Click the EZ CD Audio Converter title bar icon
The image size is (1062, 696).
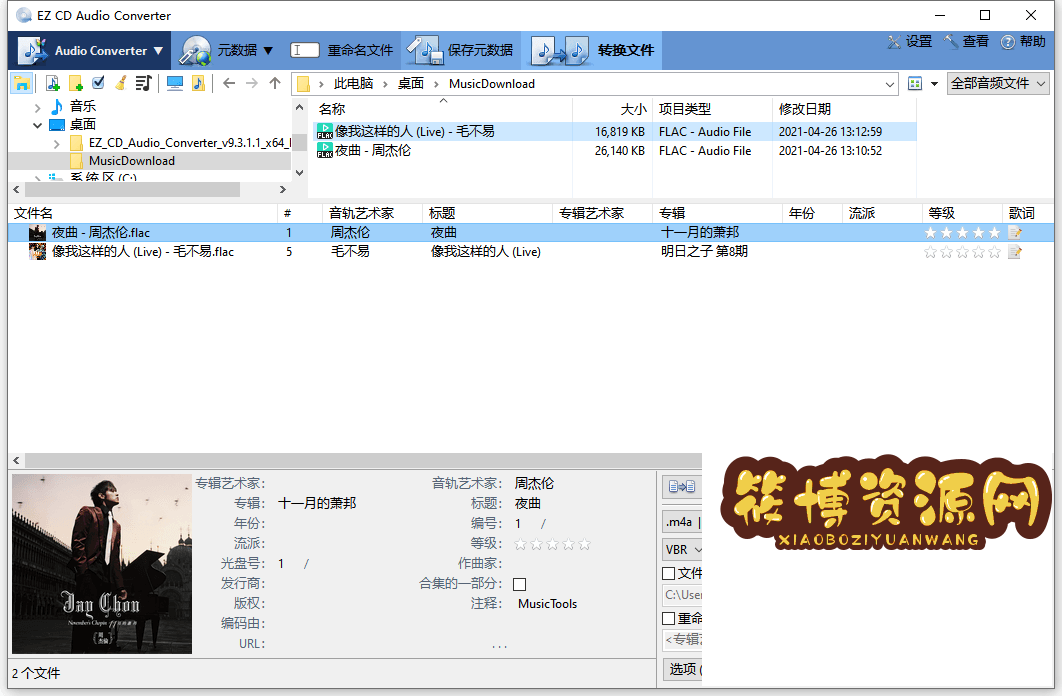(x=23, y=15)
